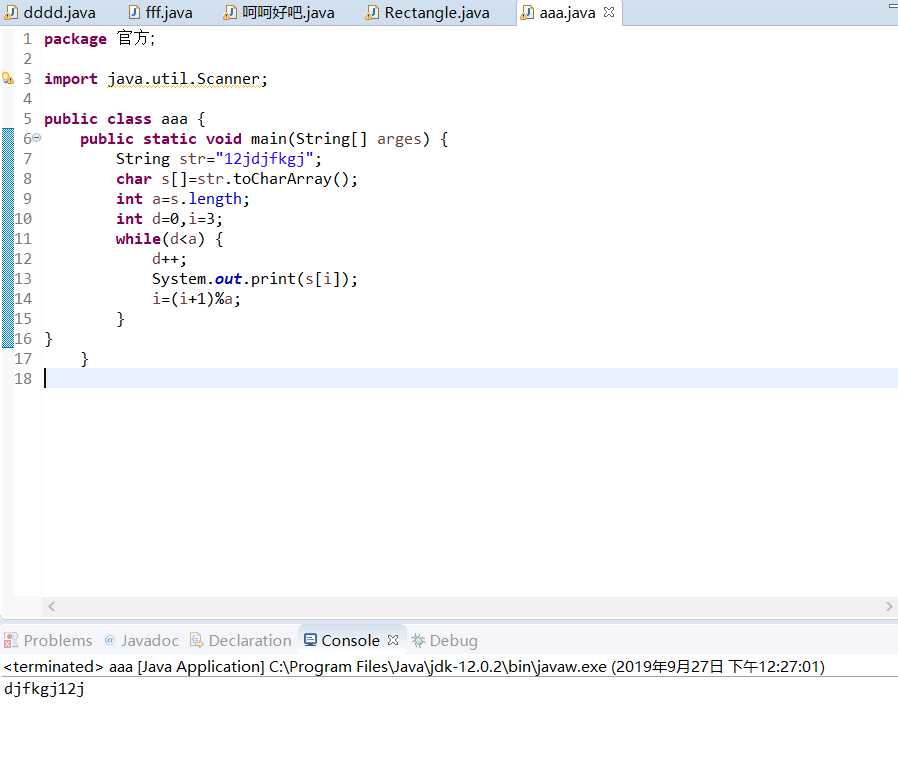Click line number 18 in the gutter
Viewport: 898px width, 782px height.
[23, 379]
